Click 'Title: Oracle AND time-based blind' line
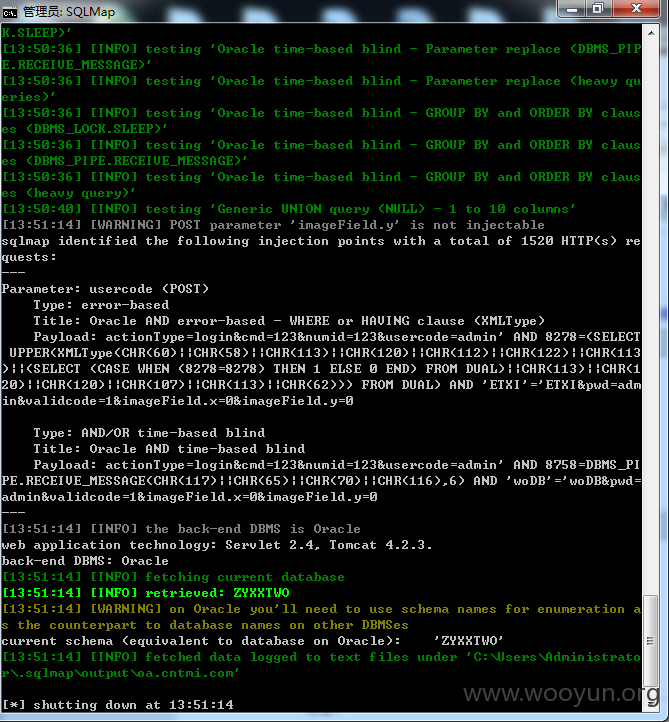 click(x=169, y=448)
